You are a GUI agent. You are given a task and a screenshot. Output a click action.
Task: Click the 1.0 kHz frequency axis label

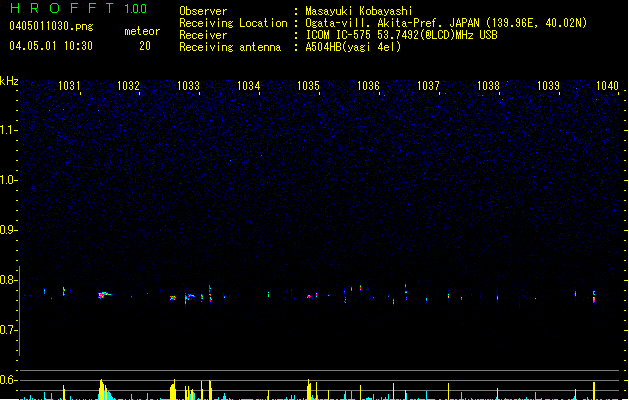[9, 180]
